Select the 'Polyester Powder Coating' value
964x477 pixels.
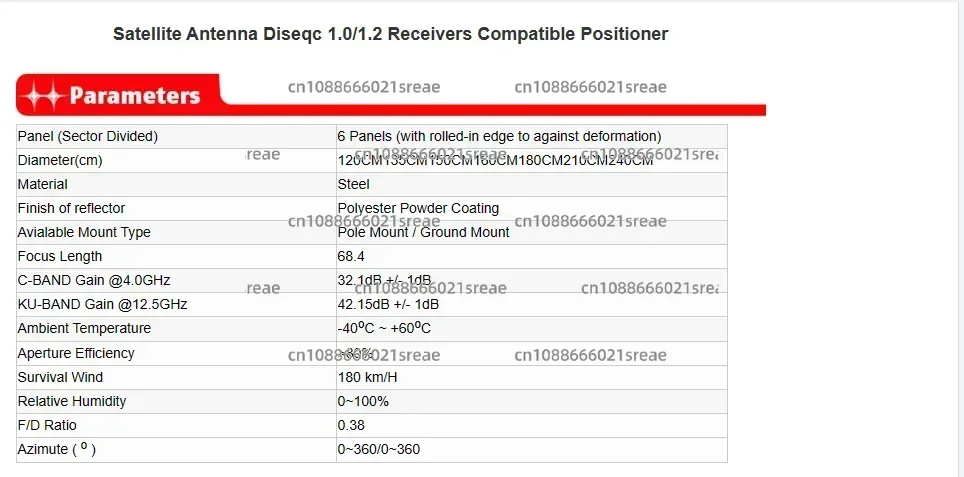tap(418, 208)
